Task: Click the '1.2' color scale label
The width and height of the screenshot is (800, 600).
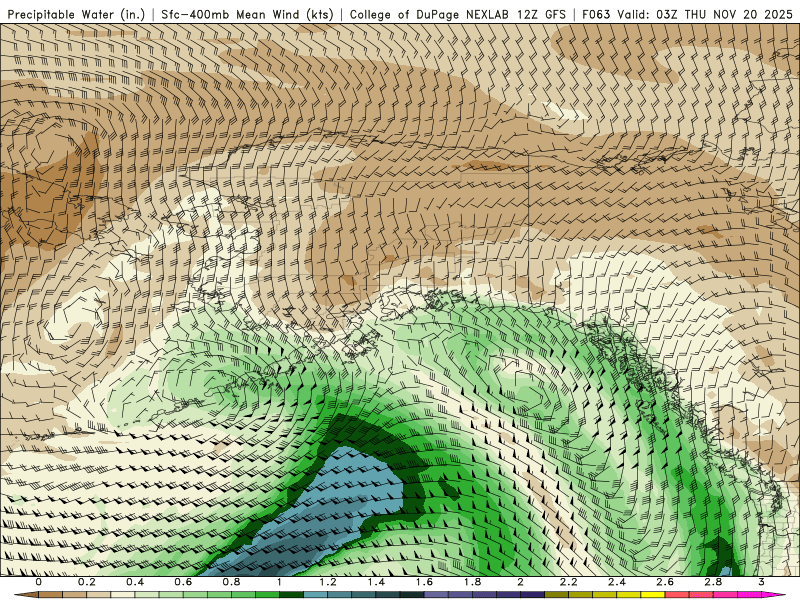Action: pos(328,582)
